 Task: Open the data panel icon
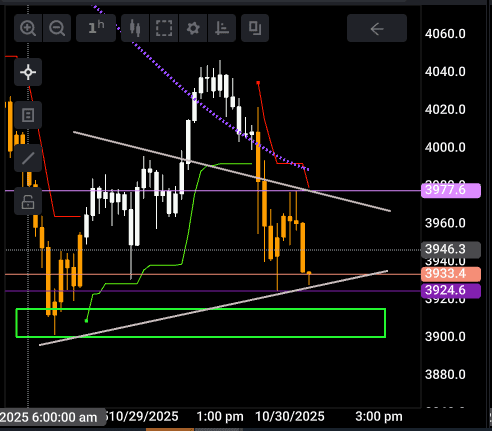[x=28, y=115]
